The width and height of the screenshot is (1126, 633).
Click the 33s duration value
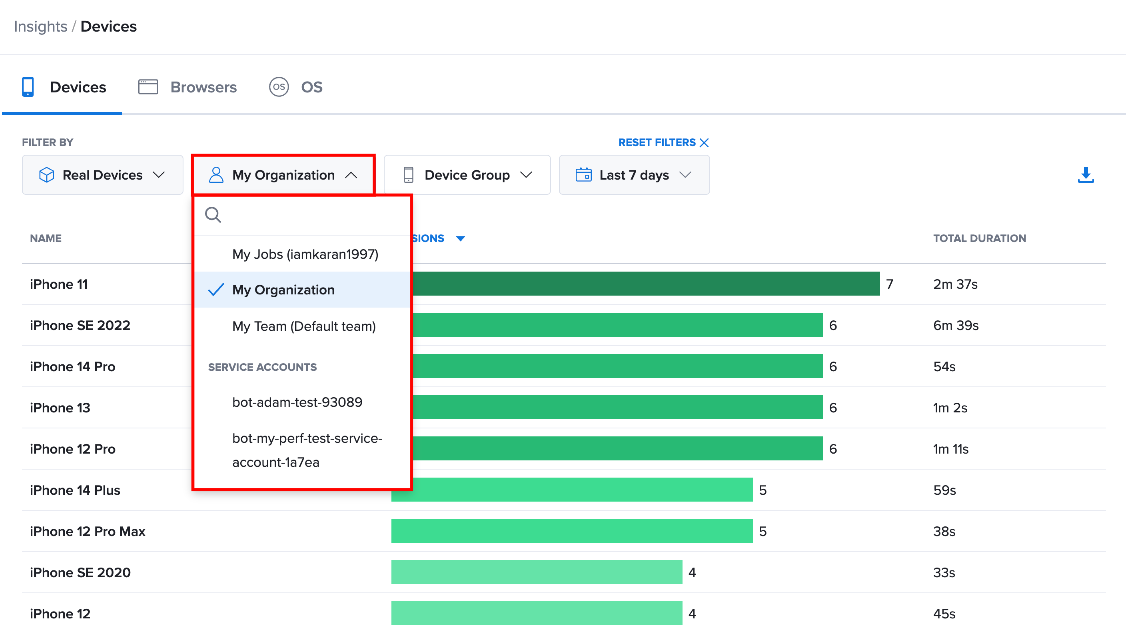944,573
